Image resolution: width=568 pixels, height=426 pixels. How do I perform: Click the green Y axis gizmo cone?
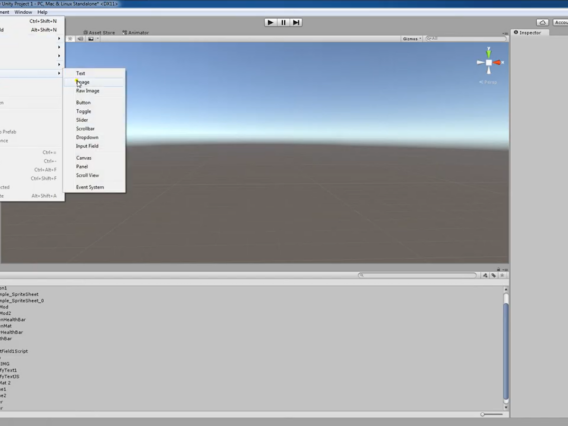pyautogui.click(x=489, y=53)
